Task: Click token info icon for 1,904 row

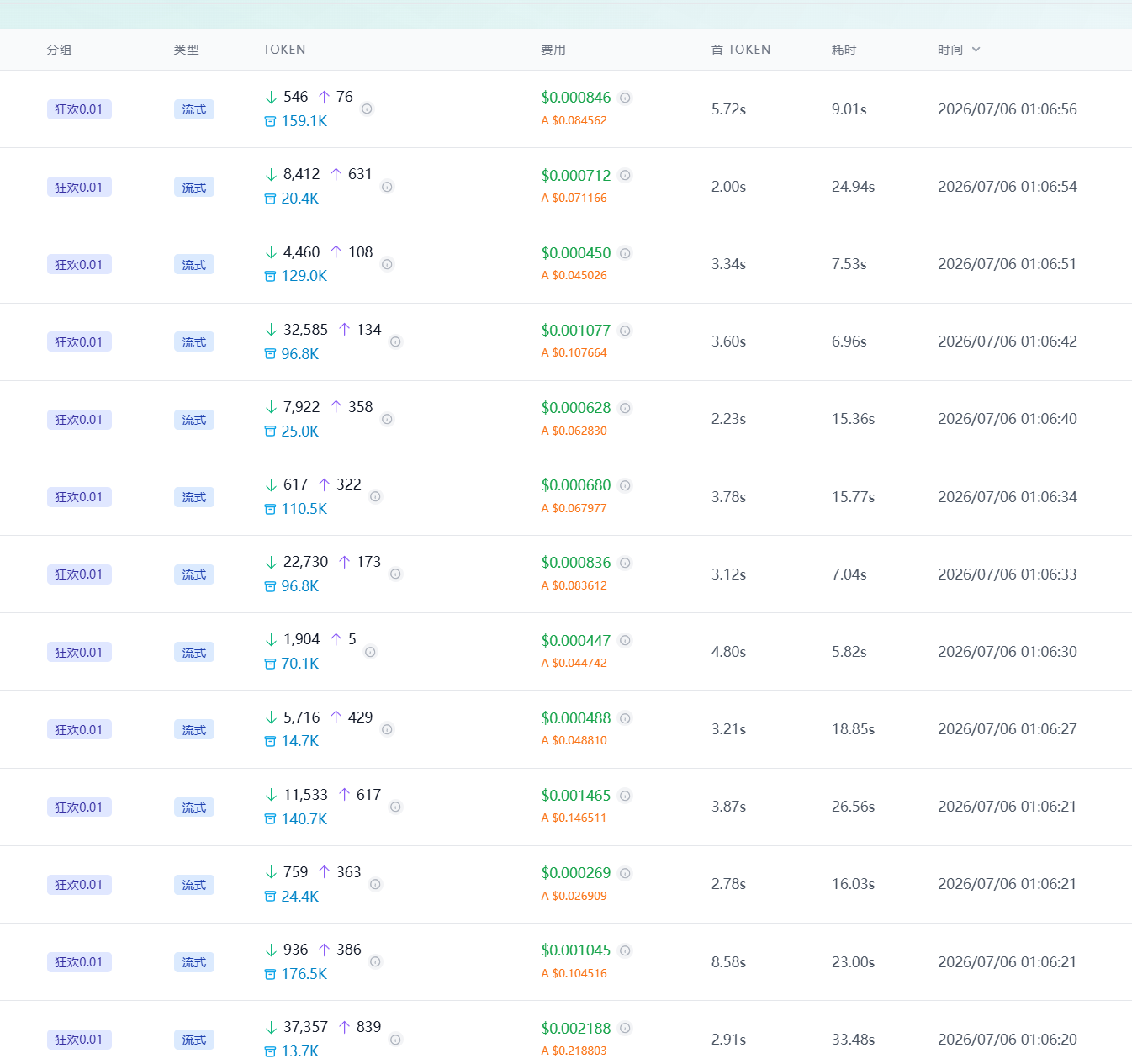Action: (370, 652)
